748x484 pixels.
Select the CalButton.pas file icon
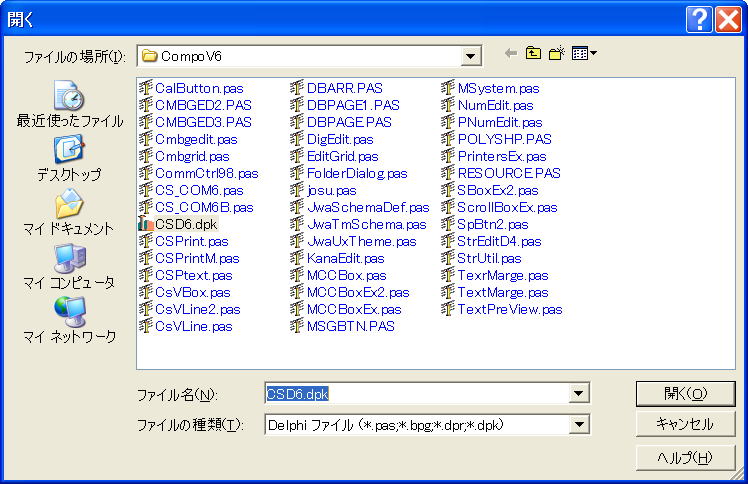[145, 88]
